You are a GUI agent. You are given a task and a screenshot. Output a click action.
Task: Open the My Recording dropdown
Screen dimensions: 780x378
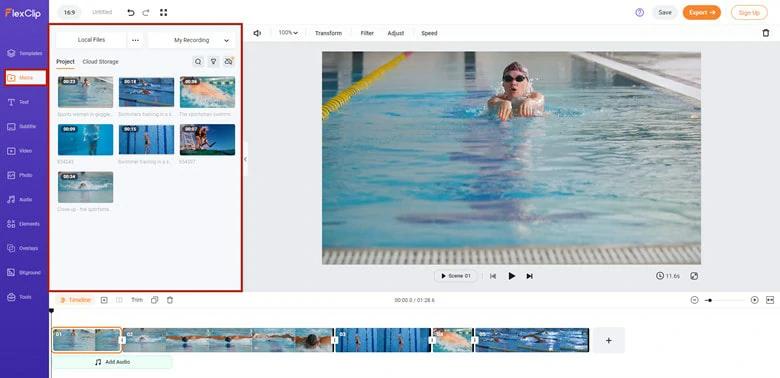[192, 40]
